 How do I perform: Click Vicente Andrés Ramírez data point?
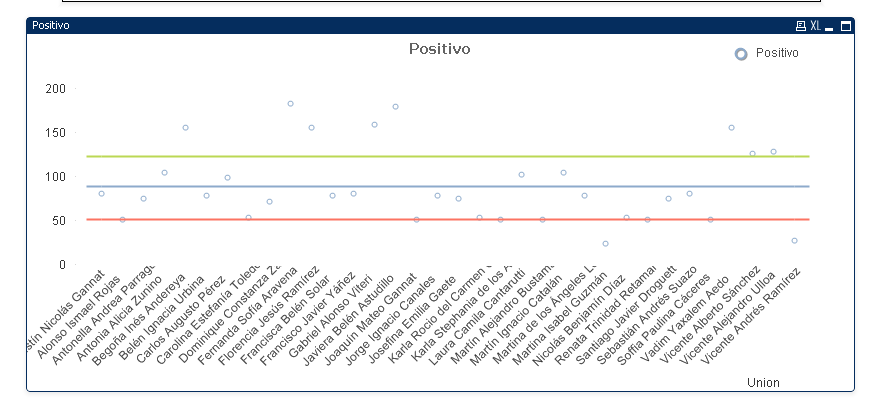(795, 241)
